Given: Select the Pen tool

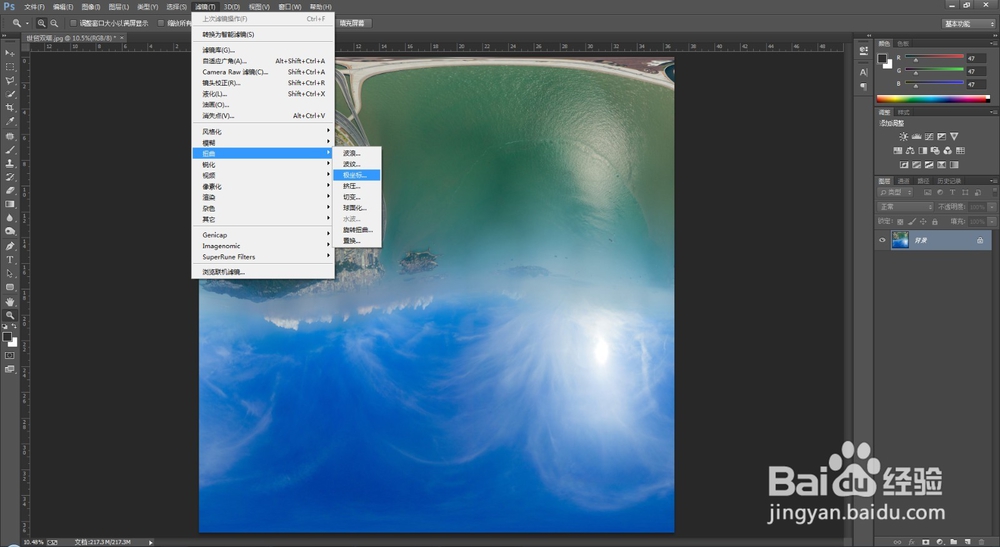Looking at the screenshot, I should (10, 246).
